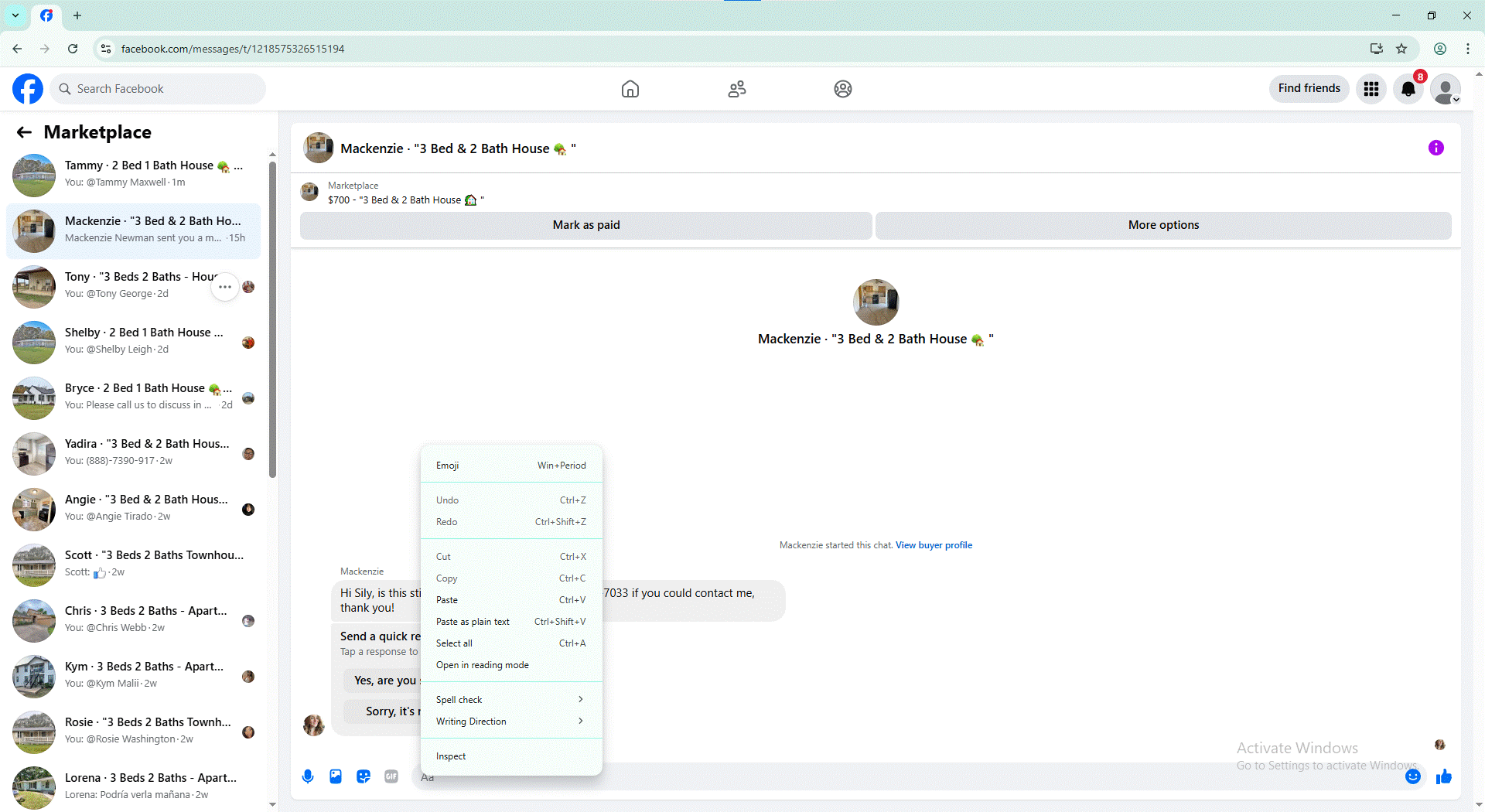This screenshot has height=812, width=1485.
Task: Open the Angie conversation
Action: [x=133, y=509]
